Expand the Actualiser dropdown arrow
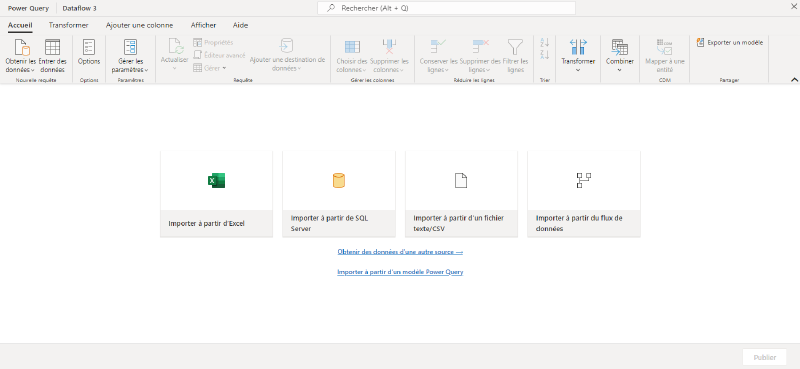The height and width of the screenshot is (369, 800). tap(174, 68)
